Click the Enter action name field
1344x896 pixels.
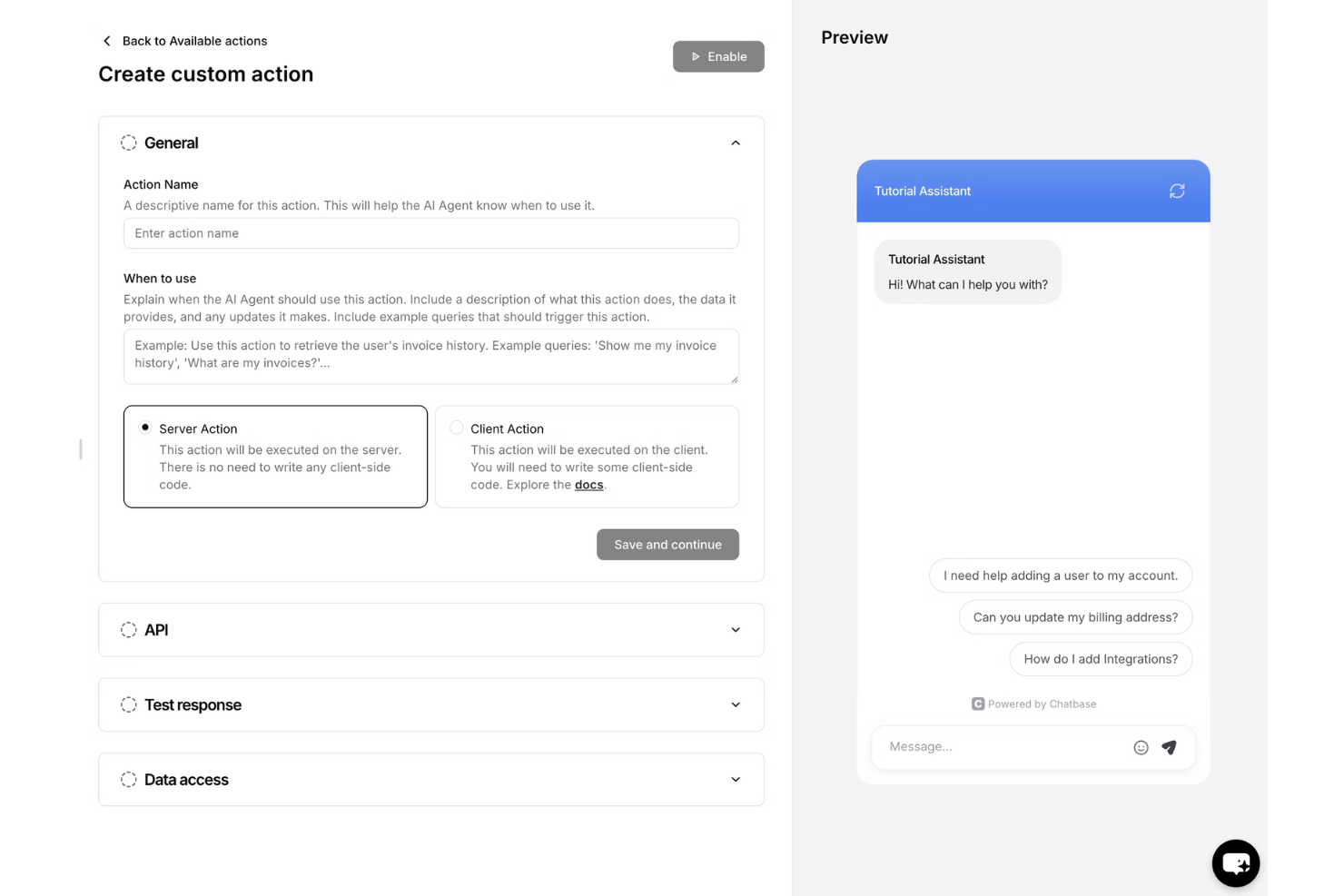point(430,233)
